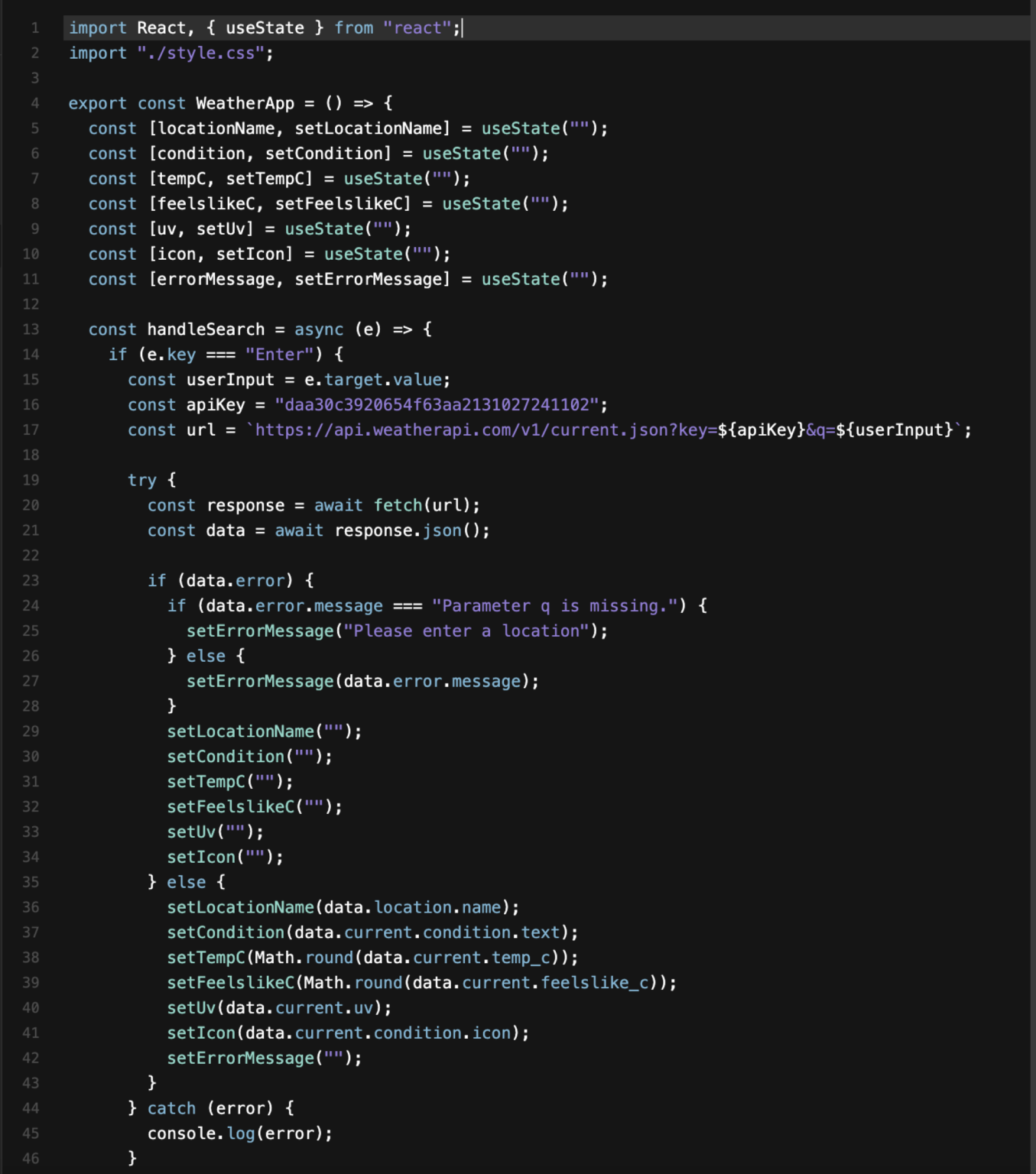Click line number 35 in the gutter
The height and width of the screenshot is (1174, 1036).
[31, 881]
